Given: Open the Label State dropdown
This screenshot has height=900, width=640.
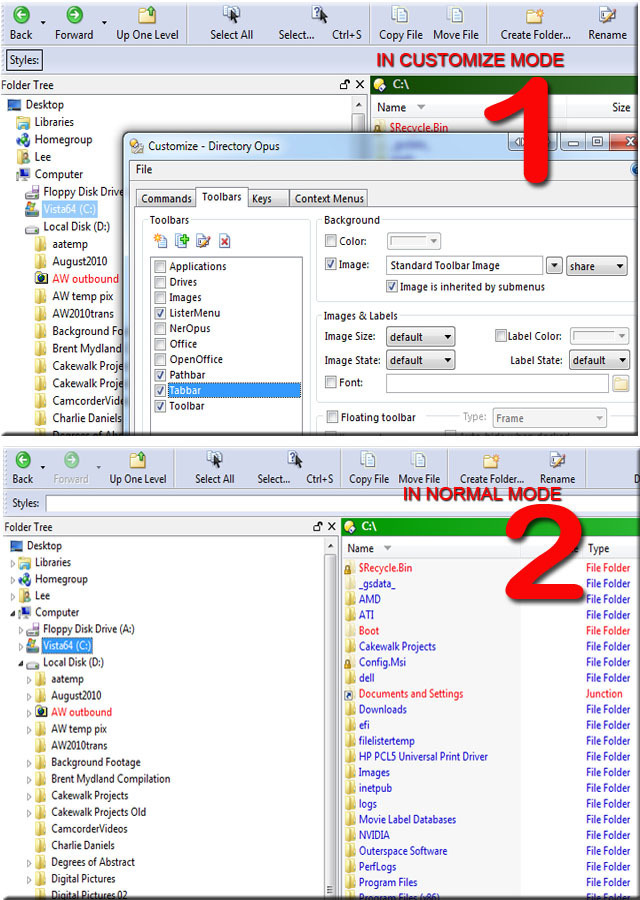Looking at the screenshot, I should point(599,360).
